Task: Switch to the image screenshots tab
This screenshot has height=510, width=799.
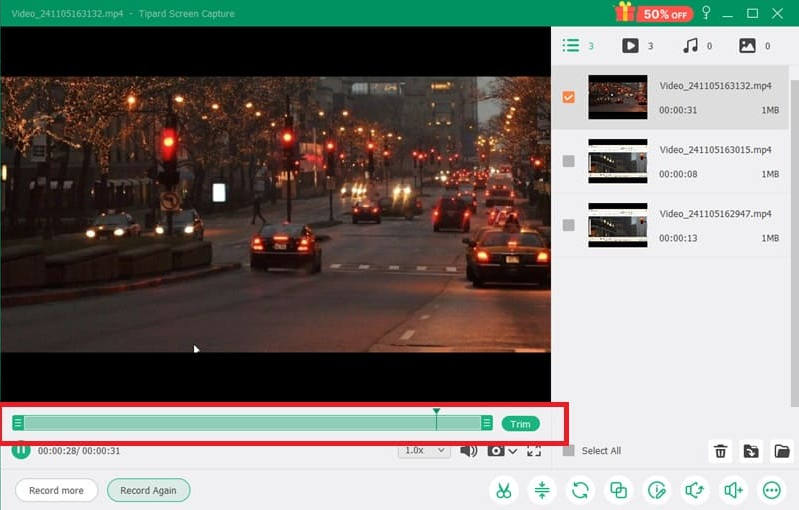Action: (747, 45)
